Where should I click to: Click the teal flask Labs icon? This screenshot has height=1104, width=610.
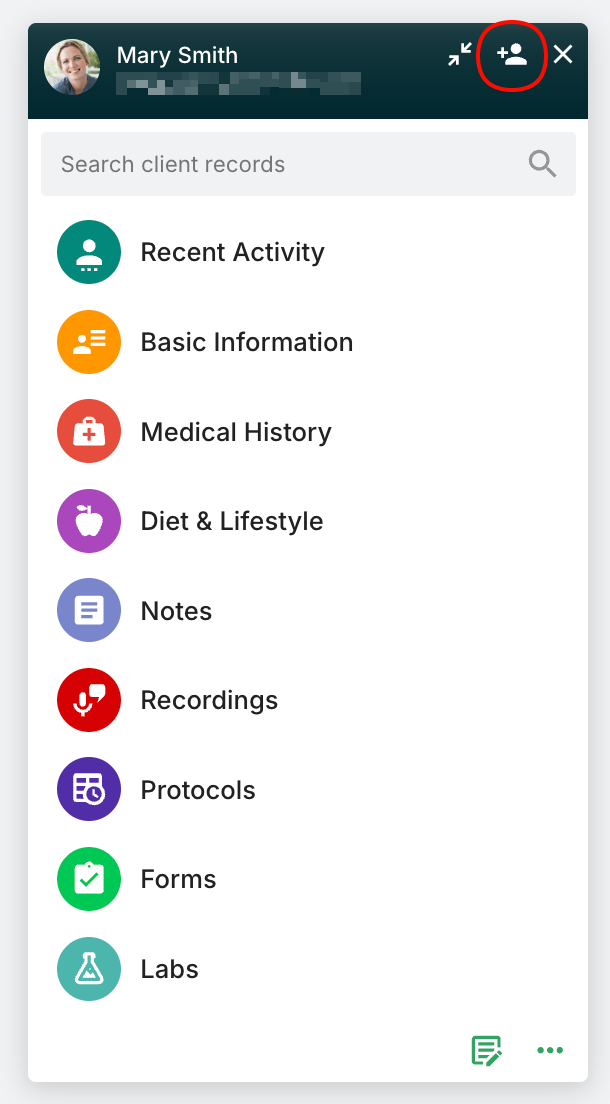point(89,969)
